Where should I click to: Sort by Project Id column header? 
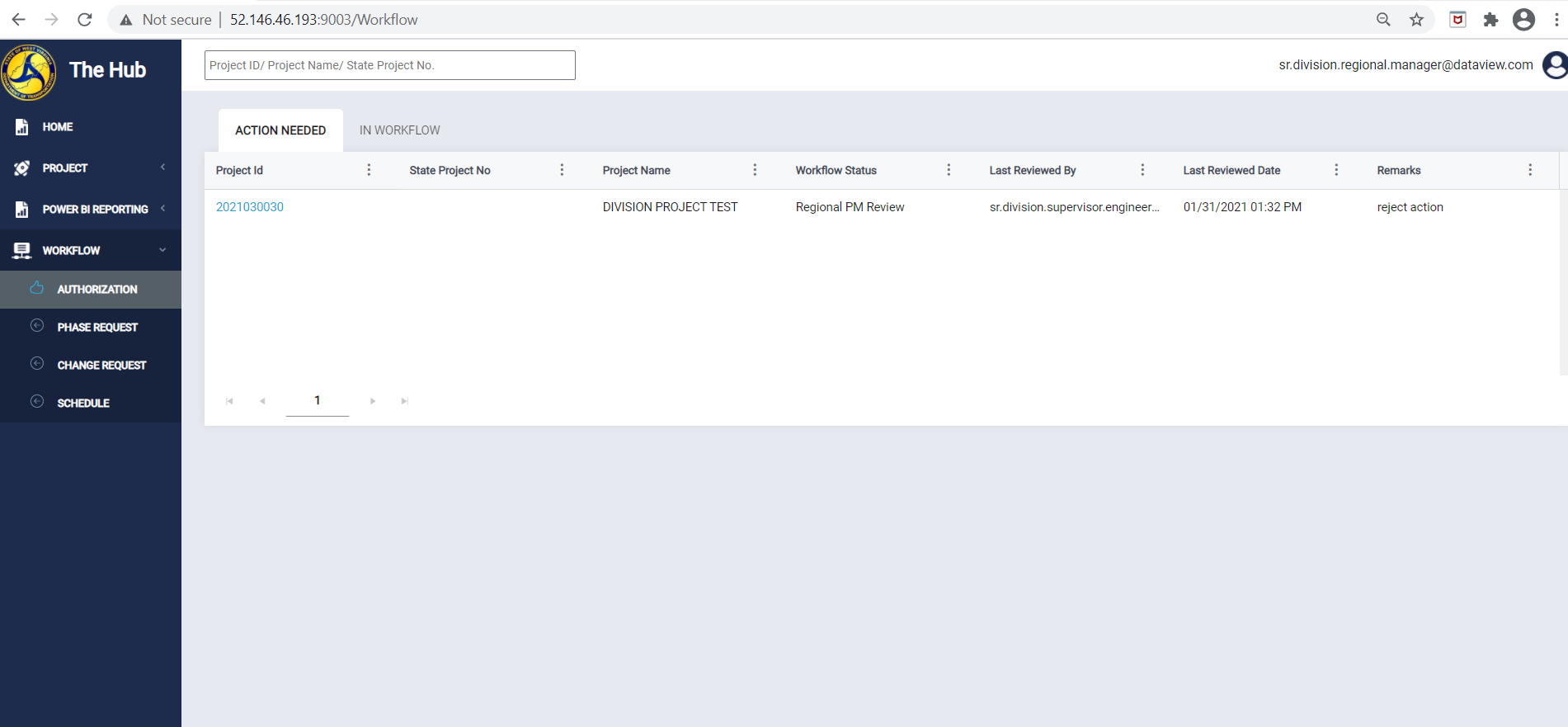point(239,170)
